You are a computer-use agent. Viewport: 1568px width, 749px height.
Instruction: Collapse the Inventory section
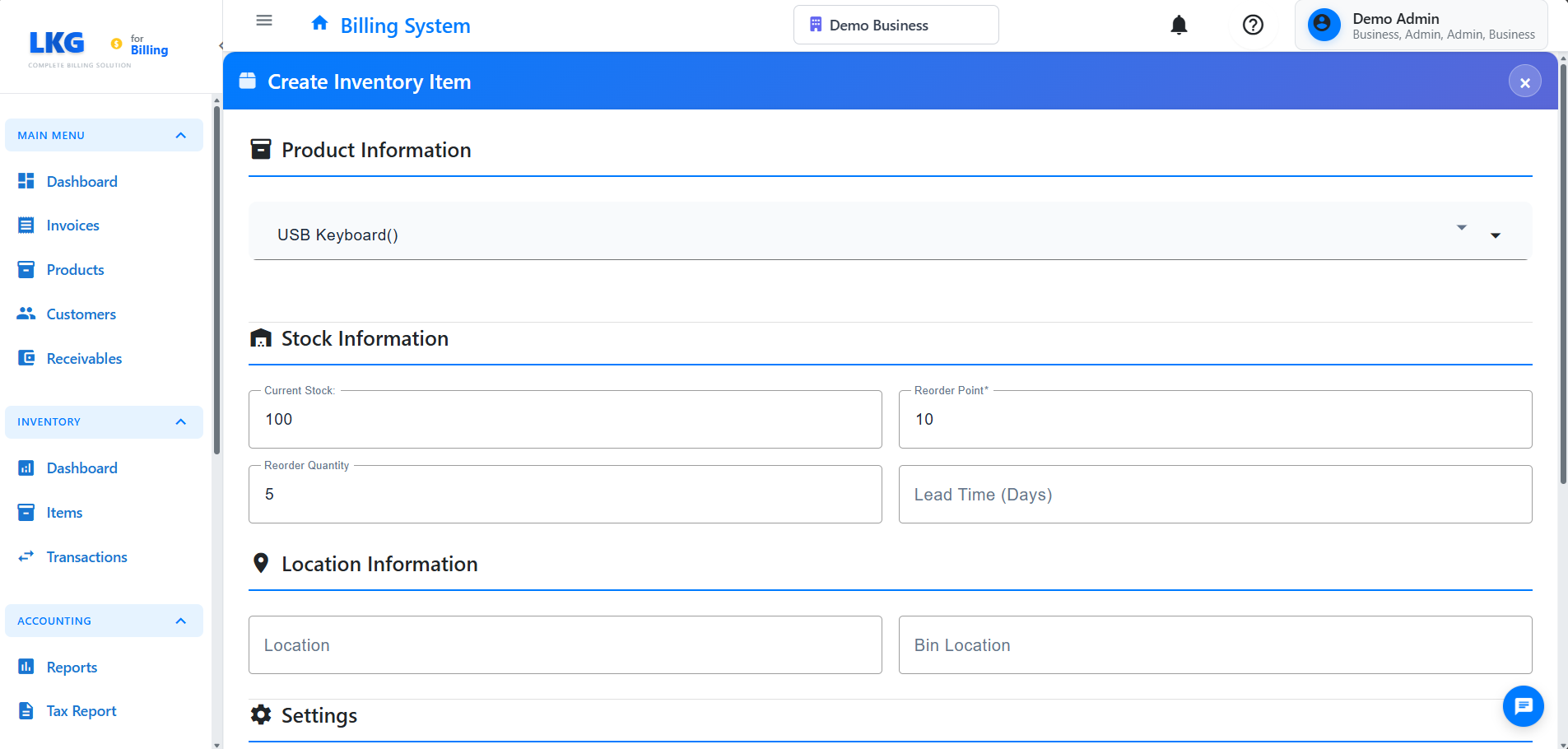[180, 422]
